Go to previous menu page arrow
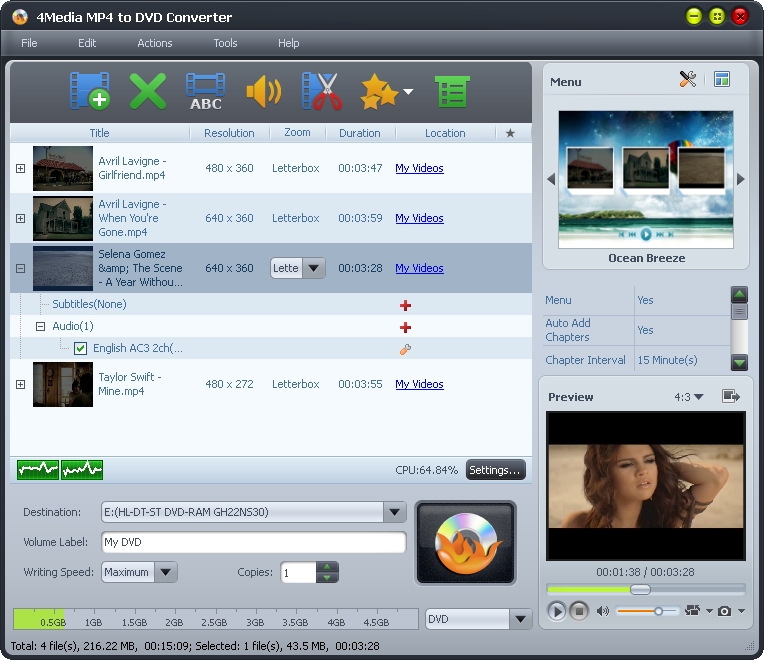Viewport: 764px width, 660px height. tap(551, 179)
